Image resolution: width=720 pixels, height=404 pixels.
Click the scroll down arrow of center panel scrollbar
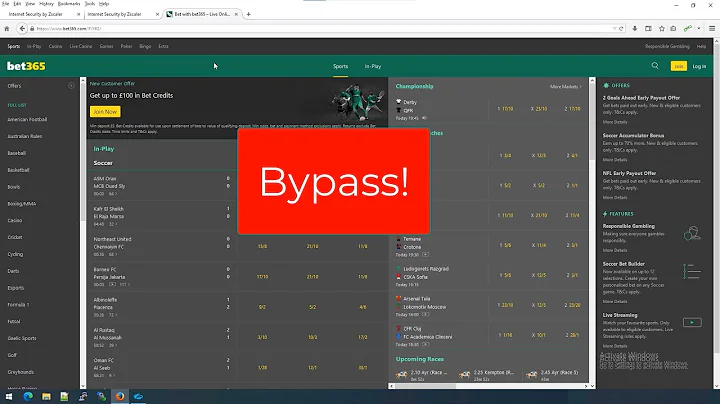click(592, 386)
